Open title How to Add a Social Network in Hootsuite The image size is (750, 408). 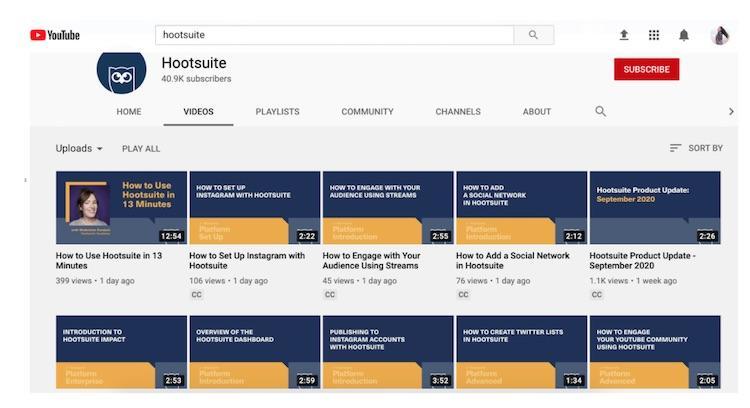[x=513, y=261]
